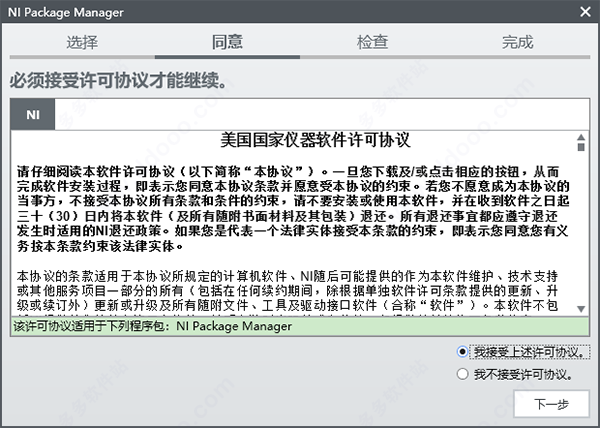Click the license scrollbar thumb

coord(581,147)
